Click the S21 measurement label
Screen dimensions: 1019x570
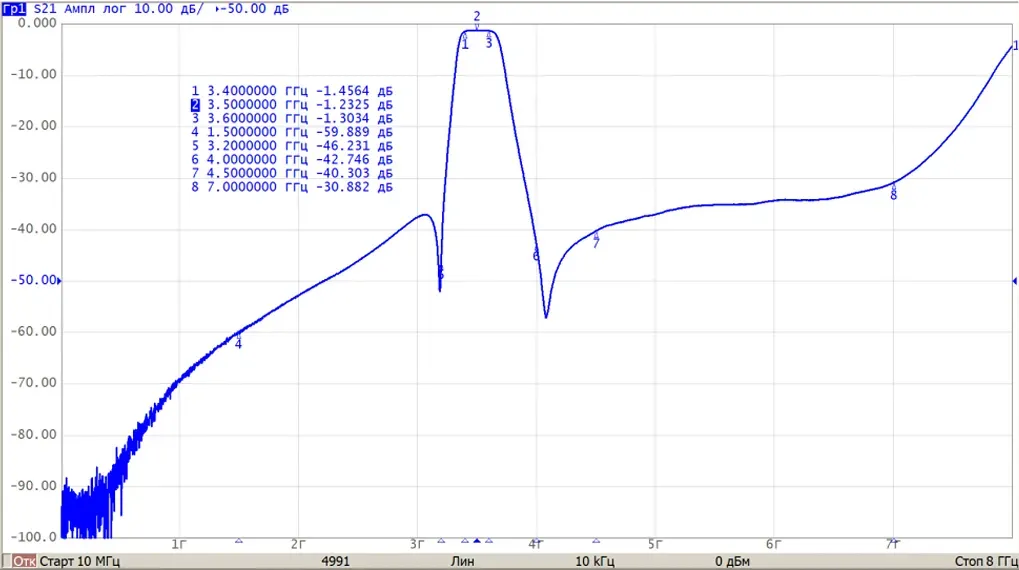[45, 9]
